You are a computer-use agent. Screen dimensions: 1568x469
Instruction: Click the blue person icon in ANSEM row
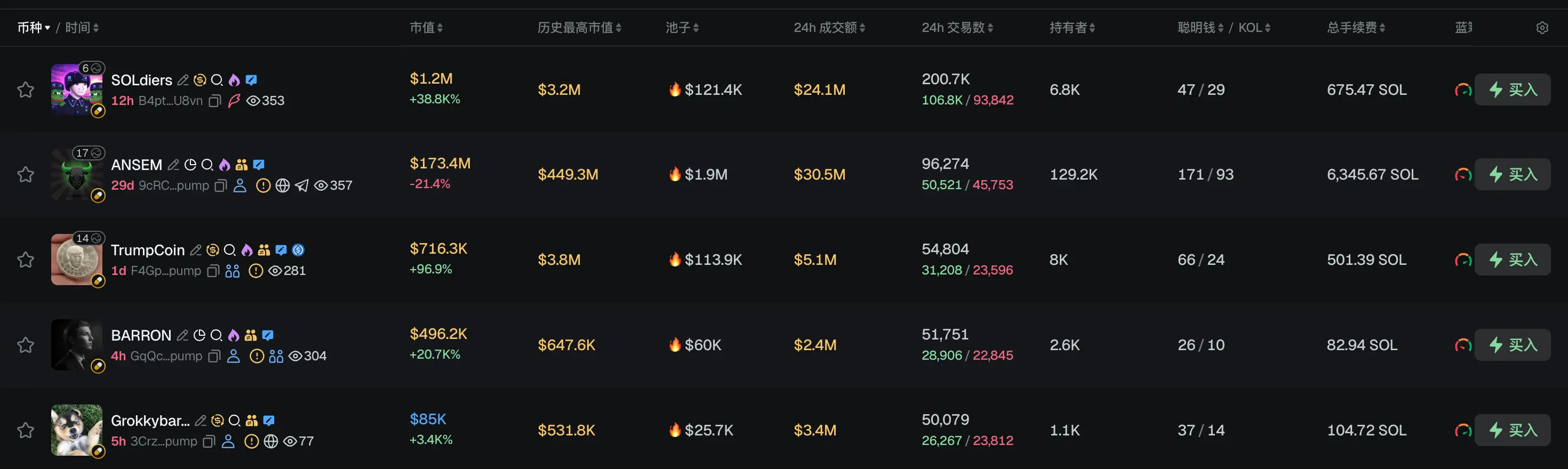[240, 185]
